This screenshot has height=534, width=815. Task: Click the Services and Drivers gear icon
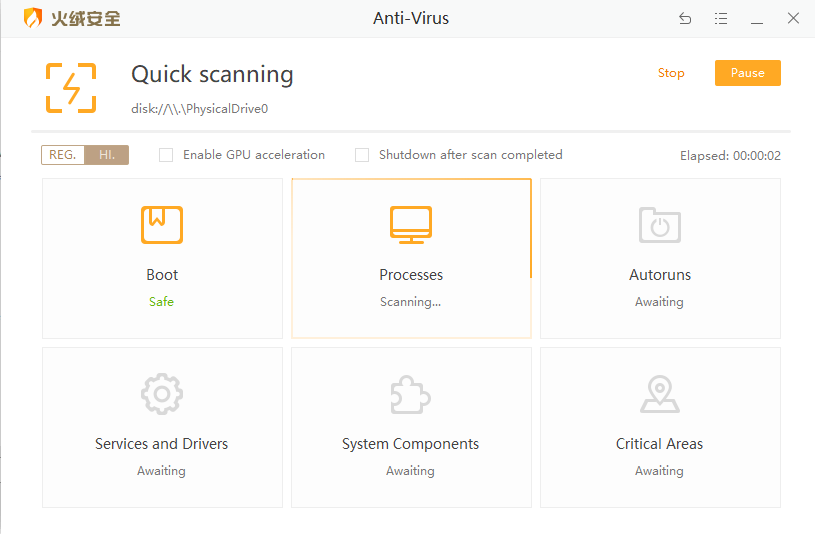[162, 394]
